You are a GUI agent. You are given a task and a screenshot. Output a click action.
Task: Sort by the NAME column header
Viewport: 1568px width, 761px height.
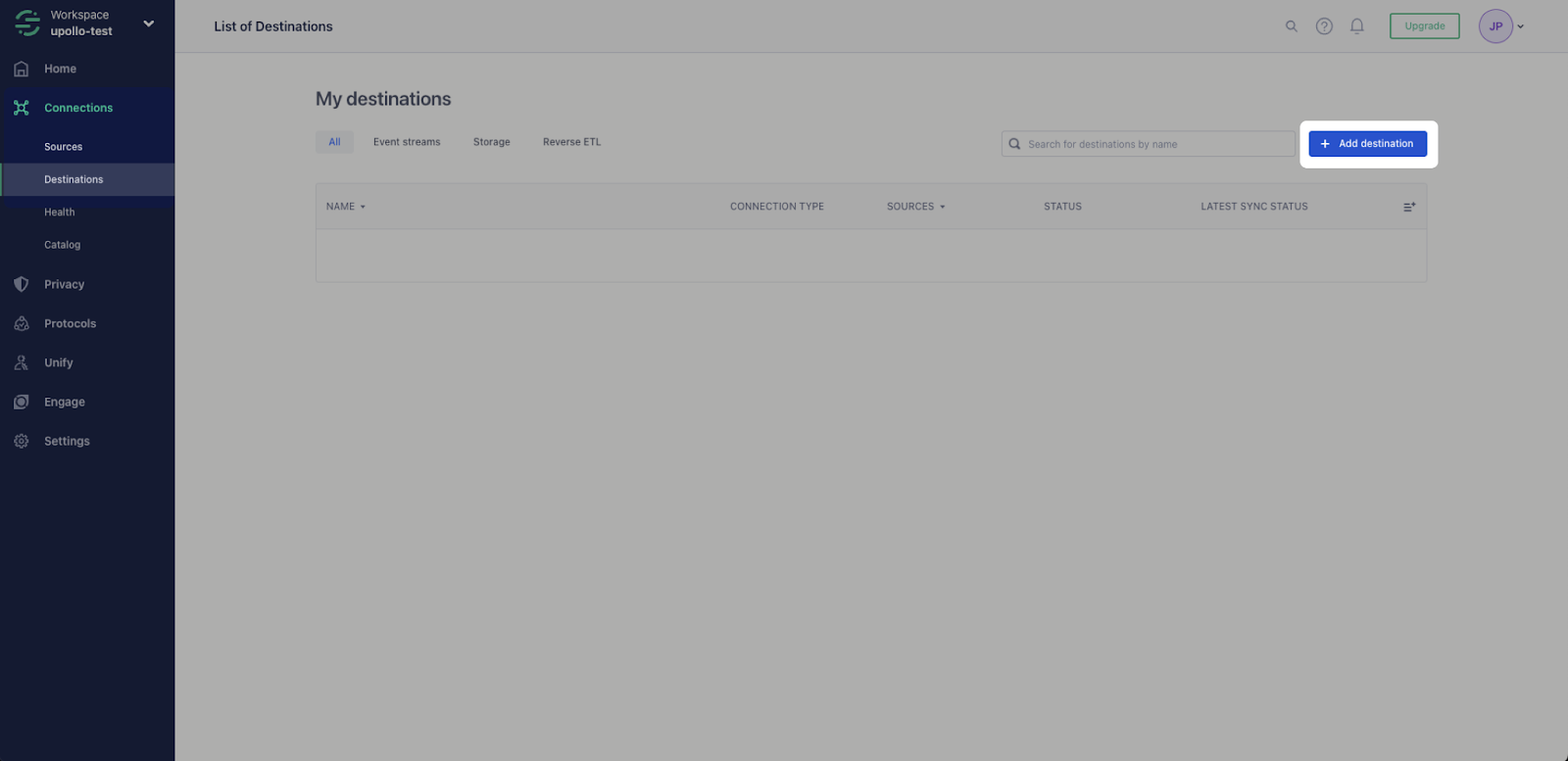click(x=345, y=207)
